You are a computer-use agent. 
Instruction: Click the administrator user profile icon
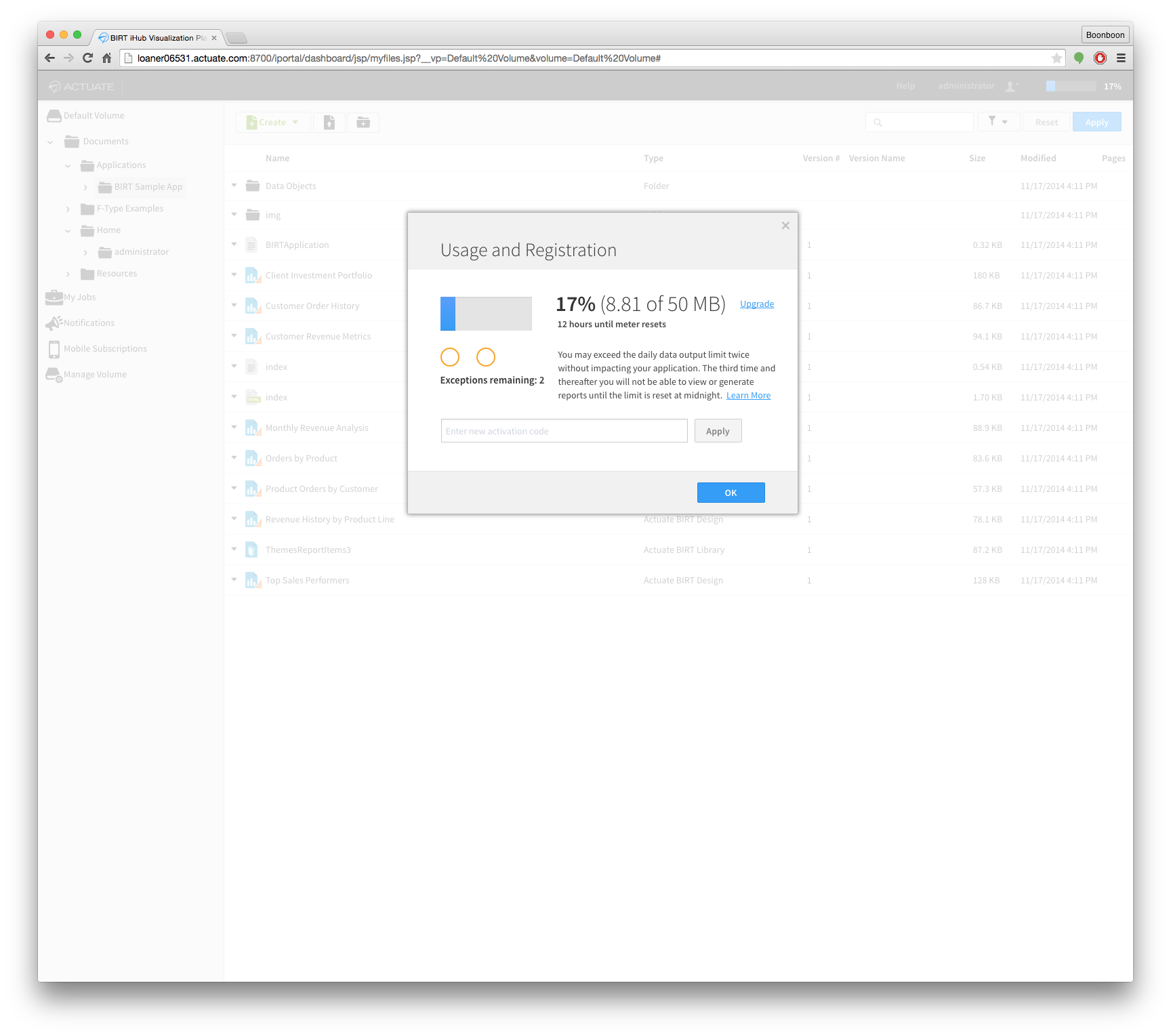pyautogui.click(x=1010, y=86)
